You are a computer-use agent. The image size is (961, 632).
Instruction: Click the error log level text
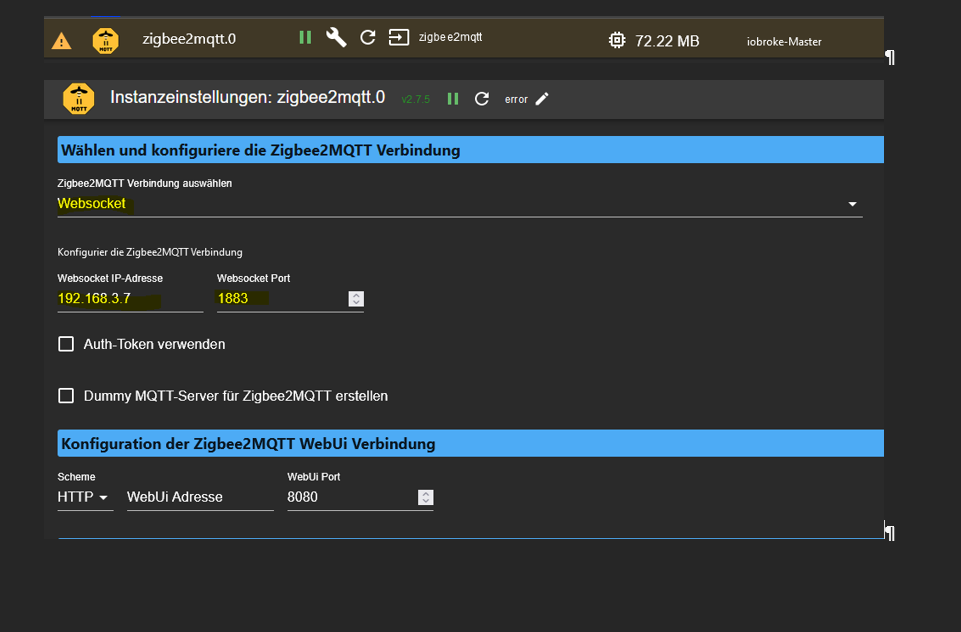coord(516,99)
